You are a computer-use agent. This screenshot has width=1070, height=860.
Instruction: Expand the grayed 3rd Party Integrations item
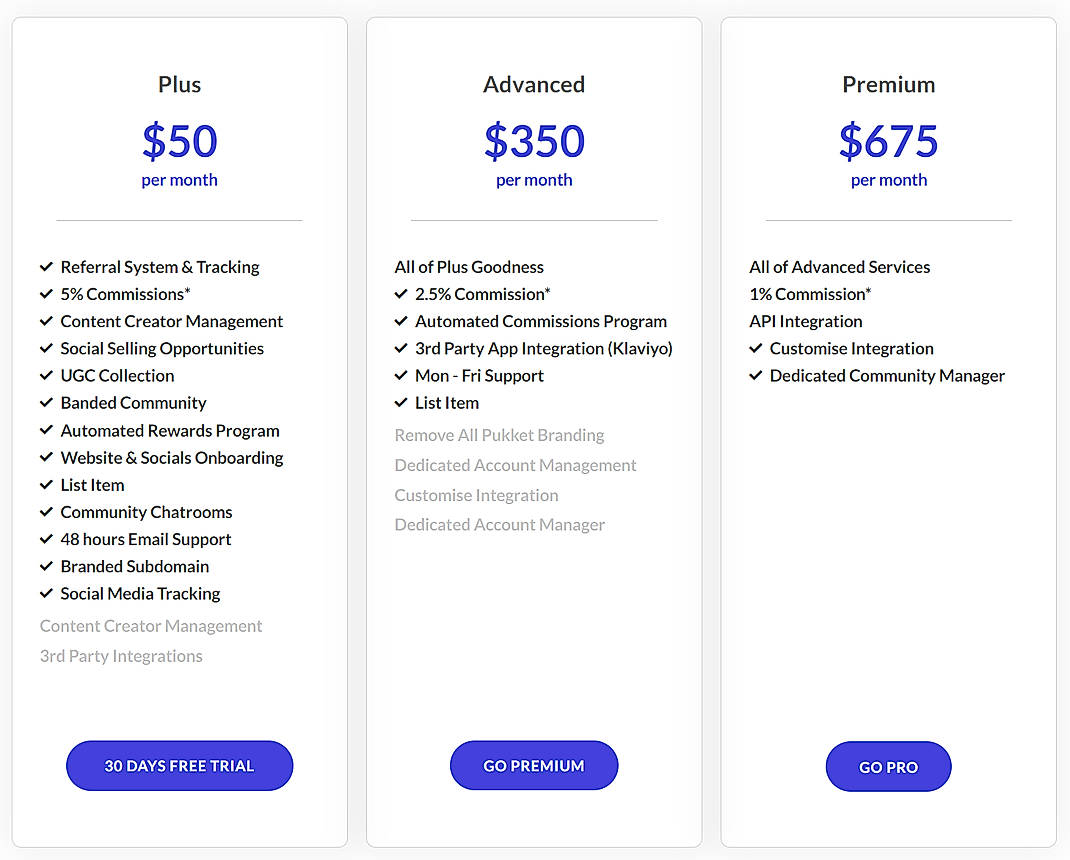coord(121,656)
